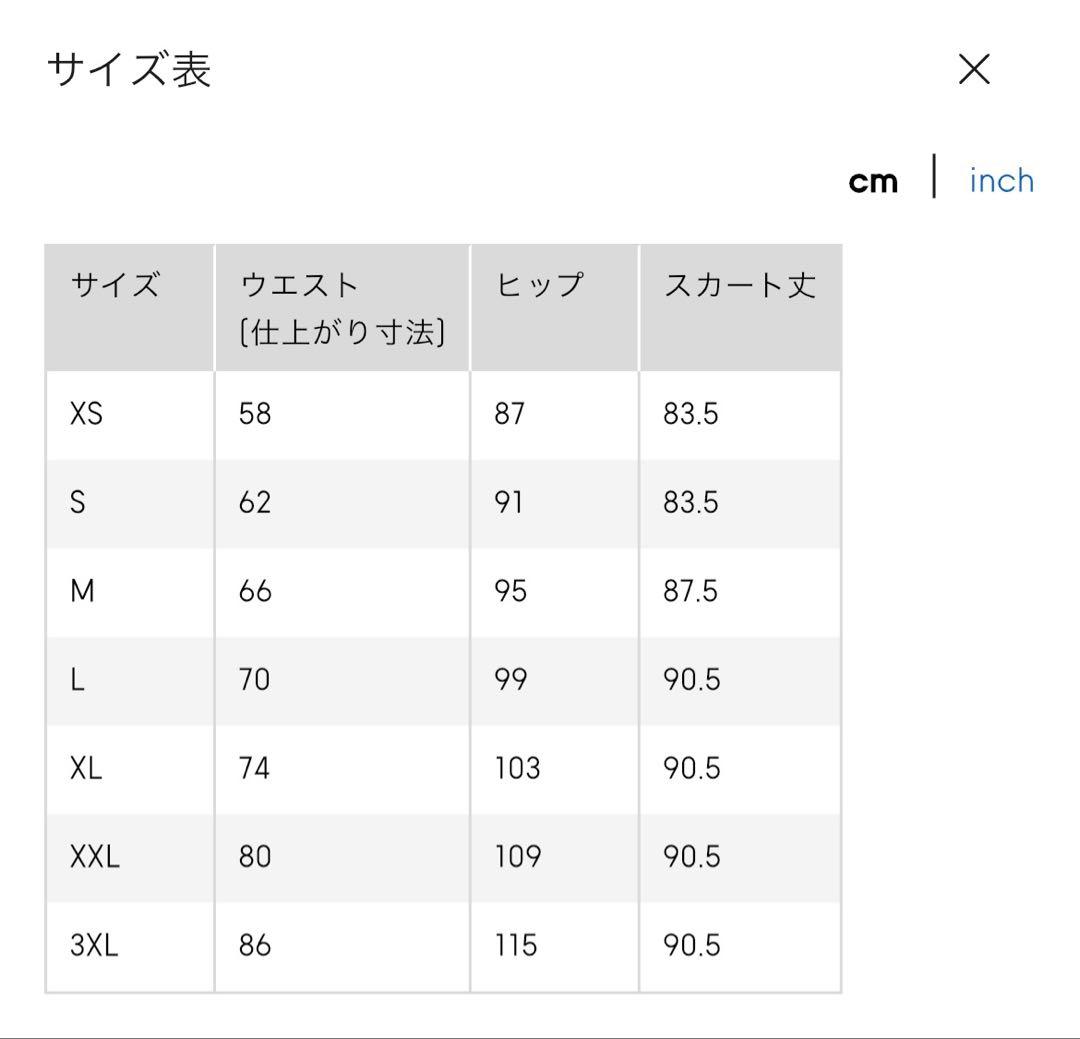Click the サイズ表 dialog title
The height and width of the screenshot is (1039, 1080).
(x=129, y=69)
